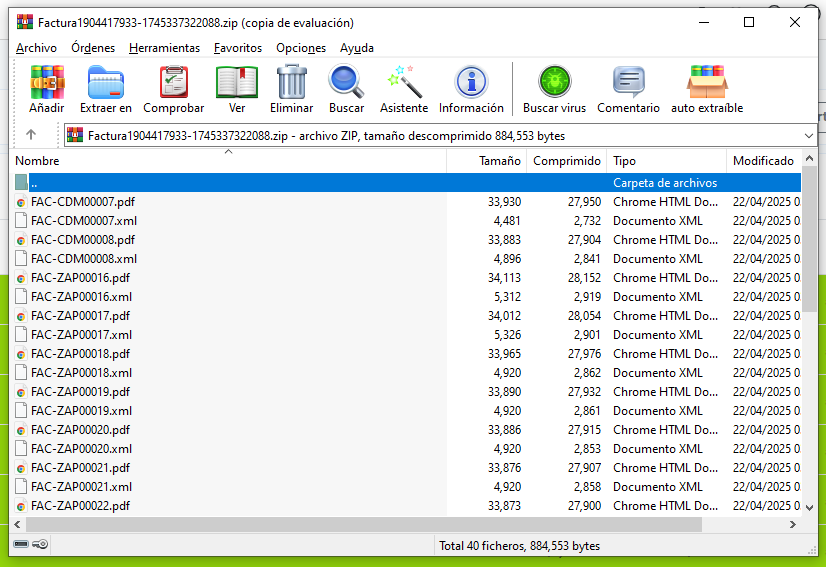Sort files by Nombre column header
The width and height of the screenshot is (826, 567).
(38, 161)
